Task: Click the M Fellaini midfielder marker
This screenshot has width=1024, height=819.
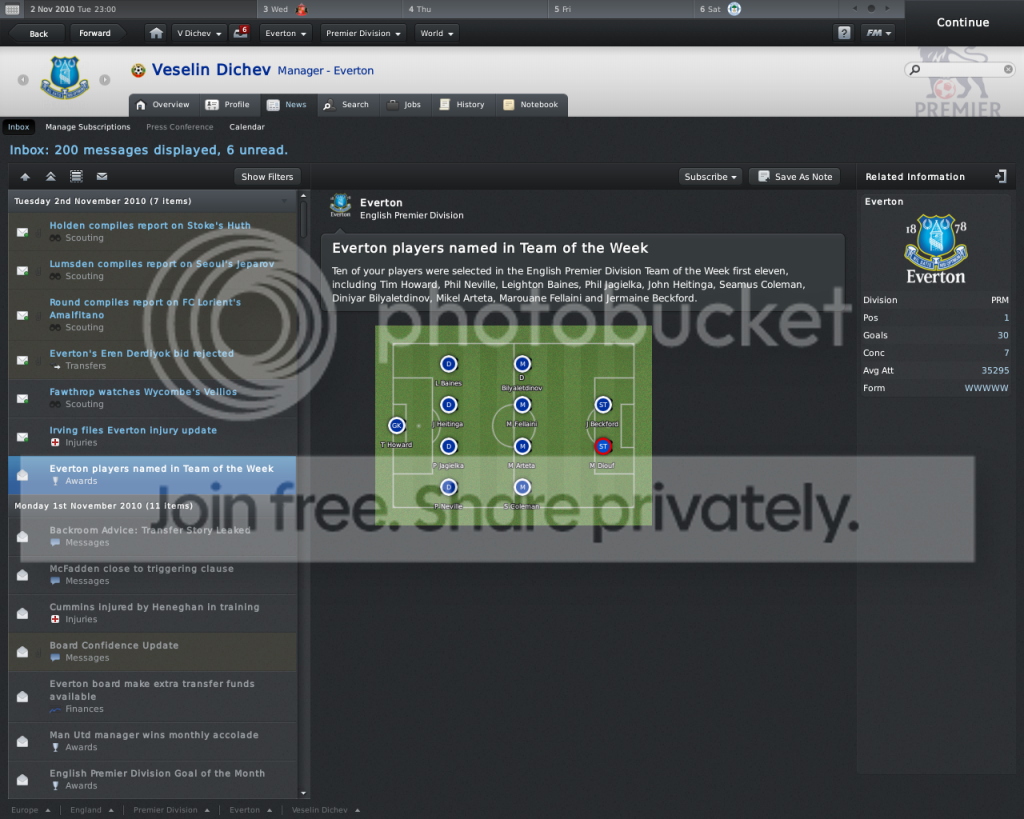Action: pos(522,405)
